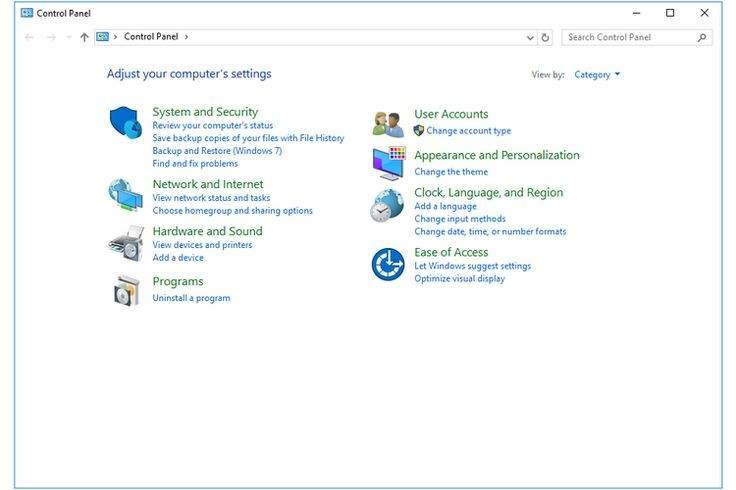
Task: Open View devices and printers link
Action: [202, 245]
